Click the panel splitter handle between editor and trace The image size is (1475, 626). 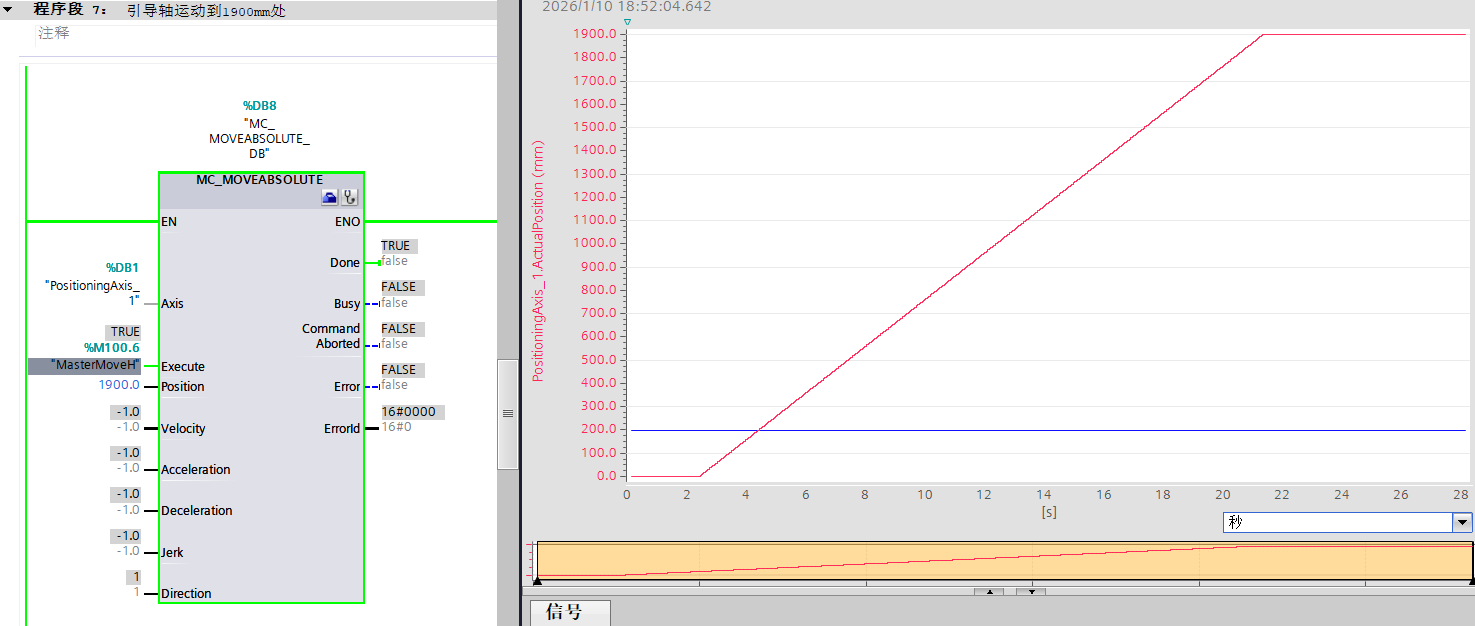[x=508, y=411]
